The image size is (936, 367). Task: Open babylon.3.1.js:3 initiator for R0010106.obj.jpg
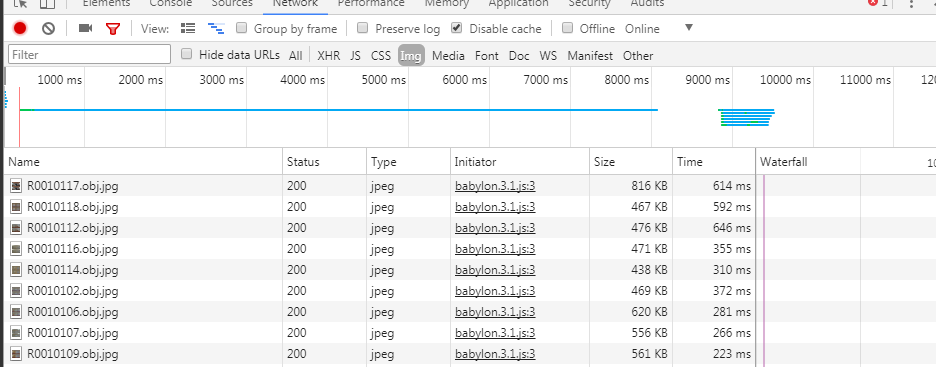(495, 312)
